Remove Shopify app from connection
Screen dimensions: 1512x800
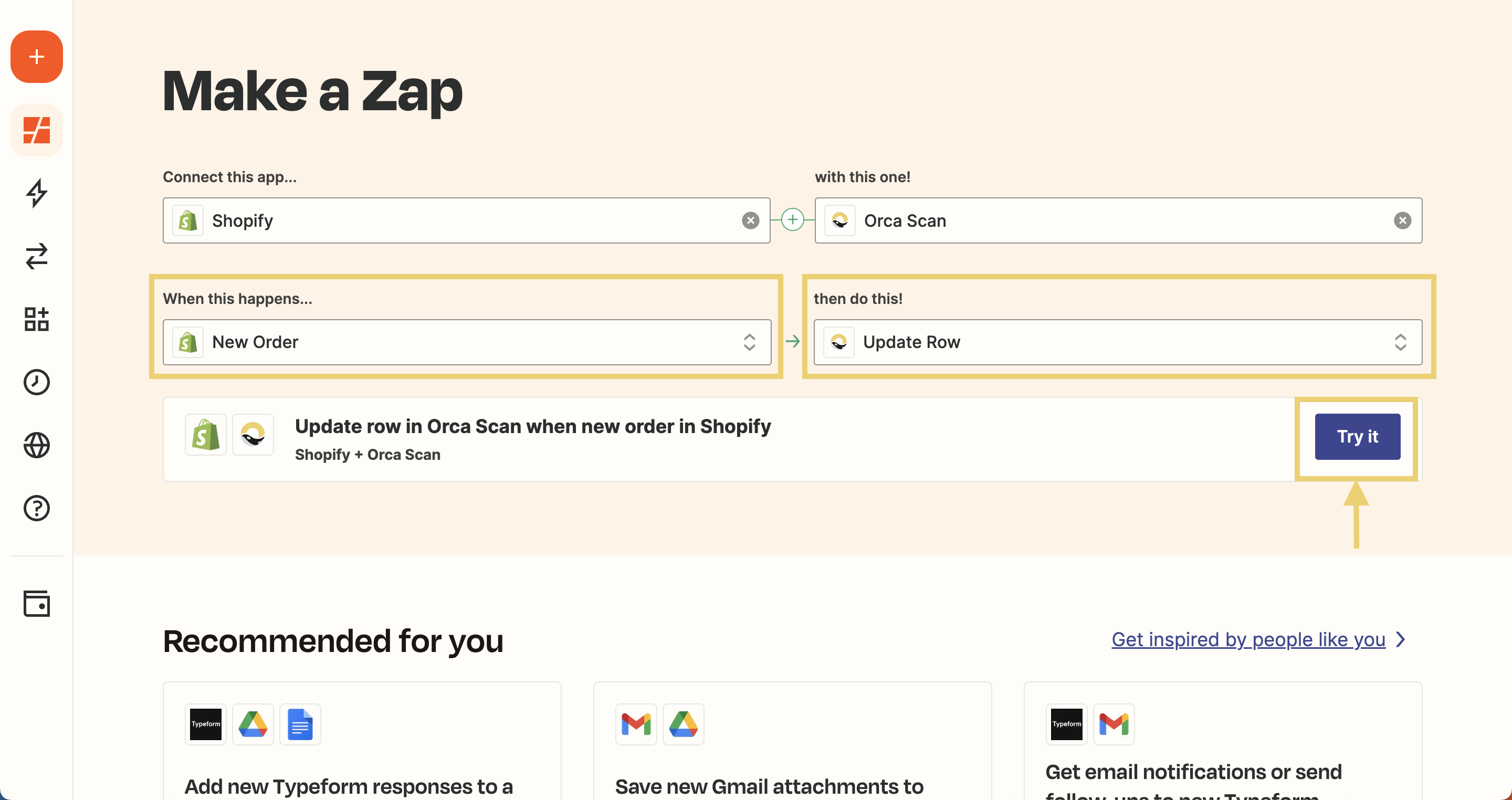[751, 220]
